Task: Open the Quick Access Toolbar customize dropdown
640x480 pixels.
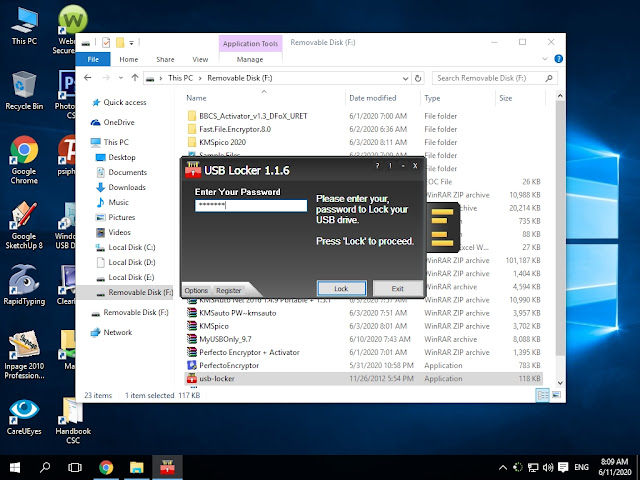Action: 131,42
